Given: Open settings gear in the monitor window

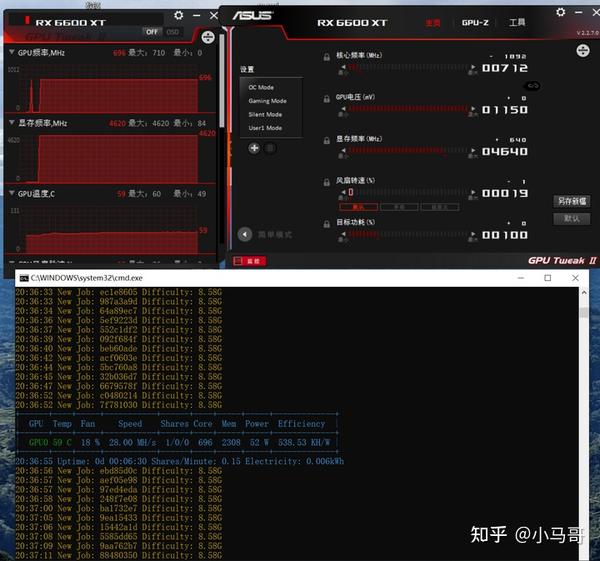Looking at the screenshot, I should pyautogui.click(x=178, y=15).
